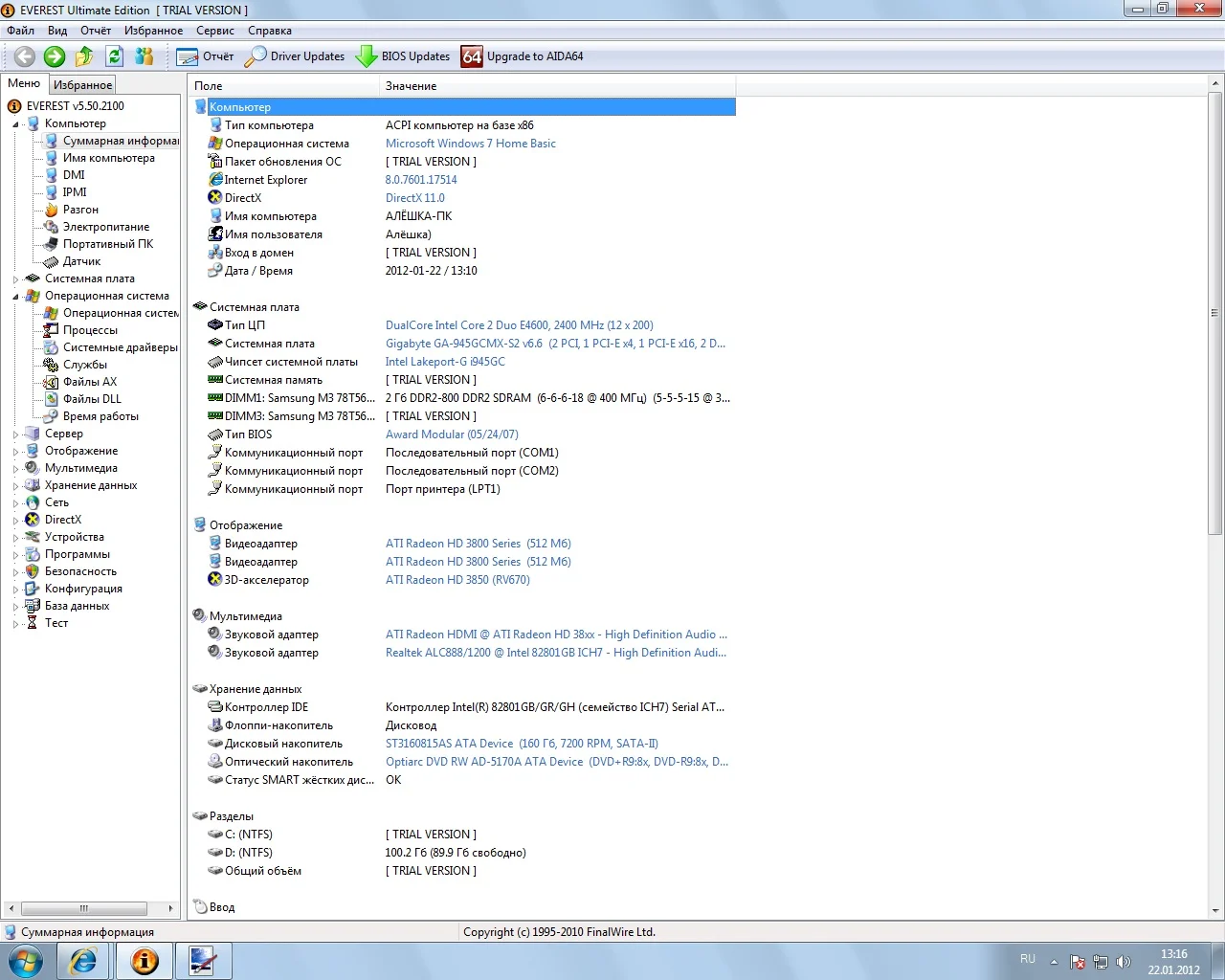Collapse the Операционная система tree node

[16, 297]
